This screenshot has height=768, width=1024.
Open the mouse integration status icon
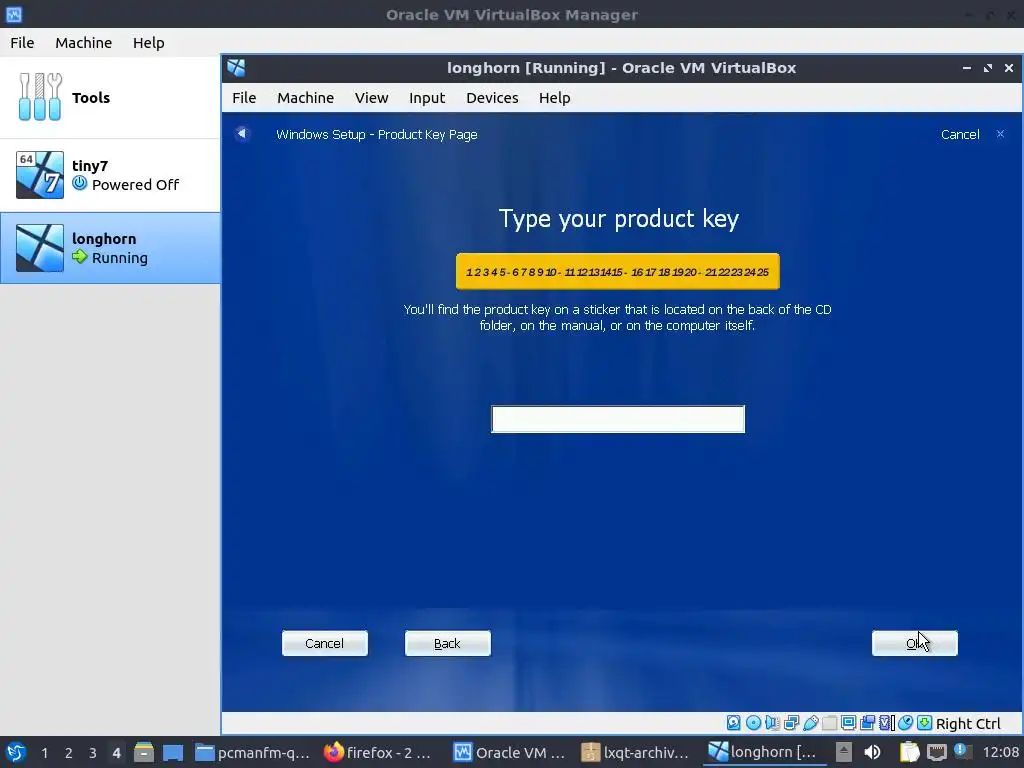pos(905,722)
